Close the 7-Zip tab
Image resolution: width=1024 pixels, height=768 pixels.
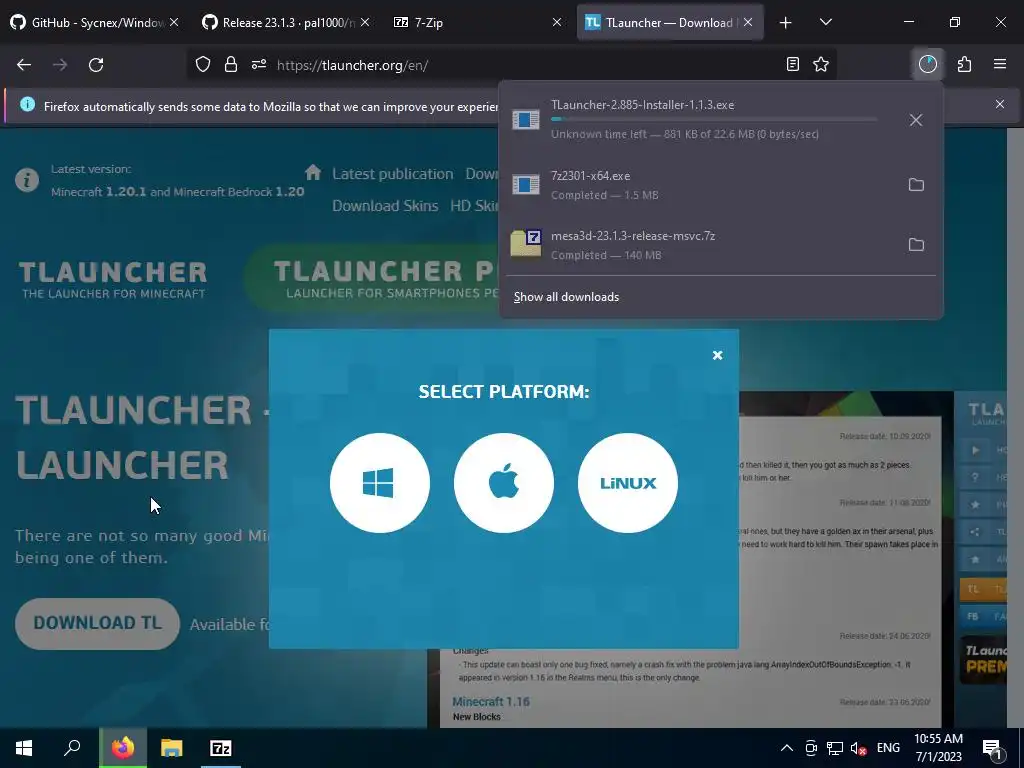[556, 23]
